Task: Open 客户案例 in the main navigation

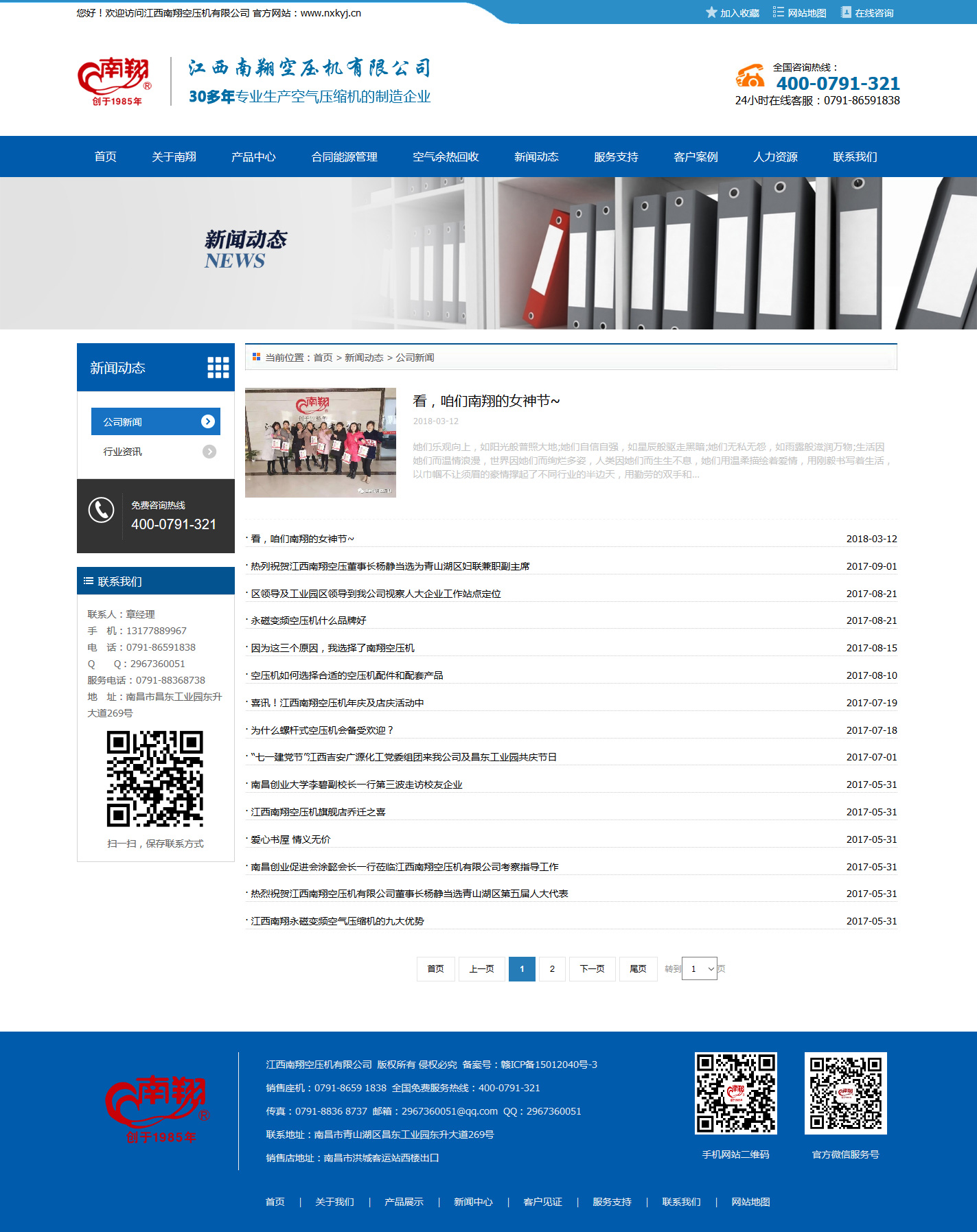Action: click(696, 156)
